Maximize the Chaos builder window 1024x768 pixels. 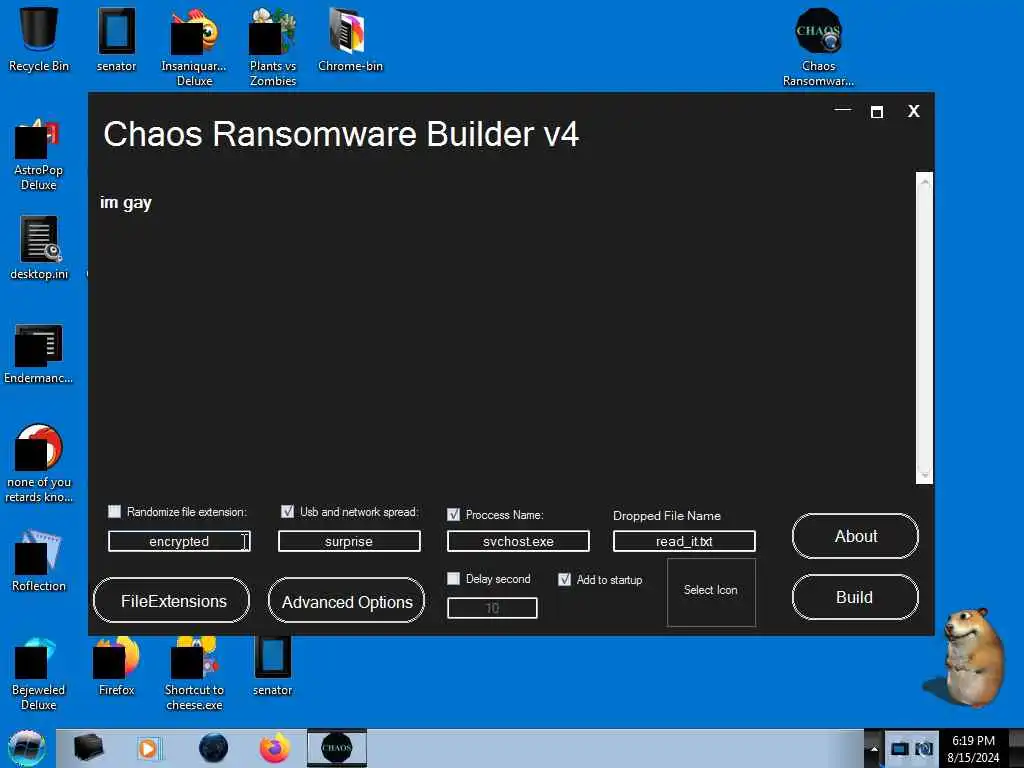pos(877,112)
